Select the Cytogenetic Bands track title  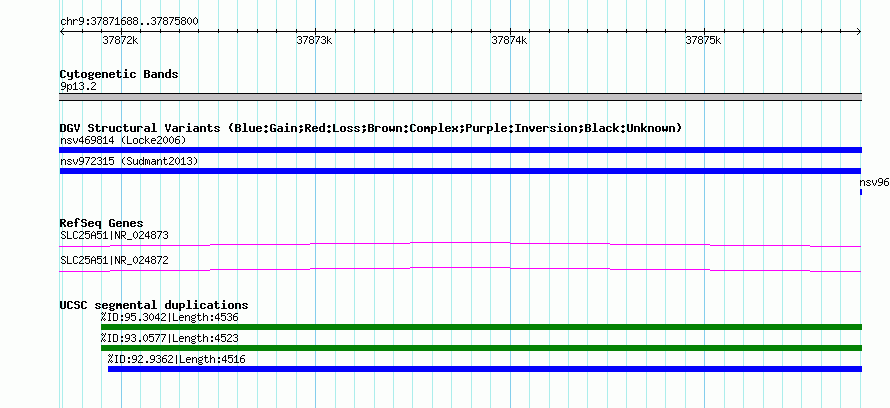(119, 74)
